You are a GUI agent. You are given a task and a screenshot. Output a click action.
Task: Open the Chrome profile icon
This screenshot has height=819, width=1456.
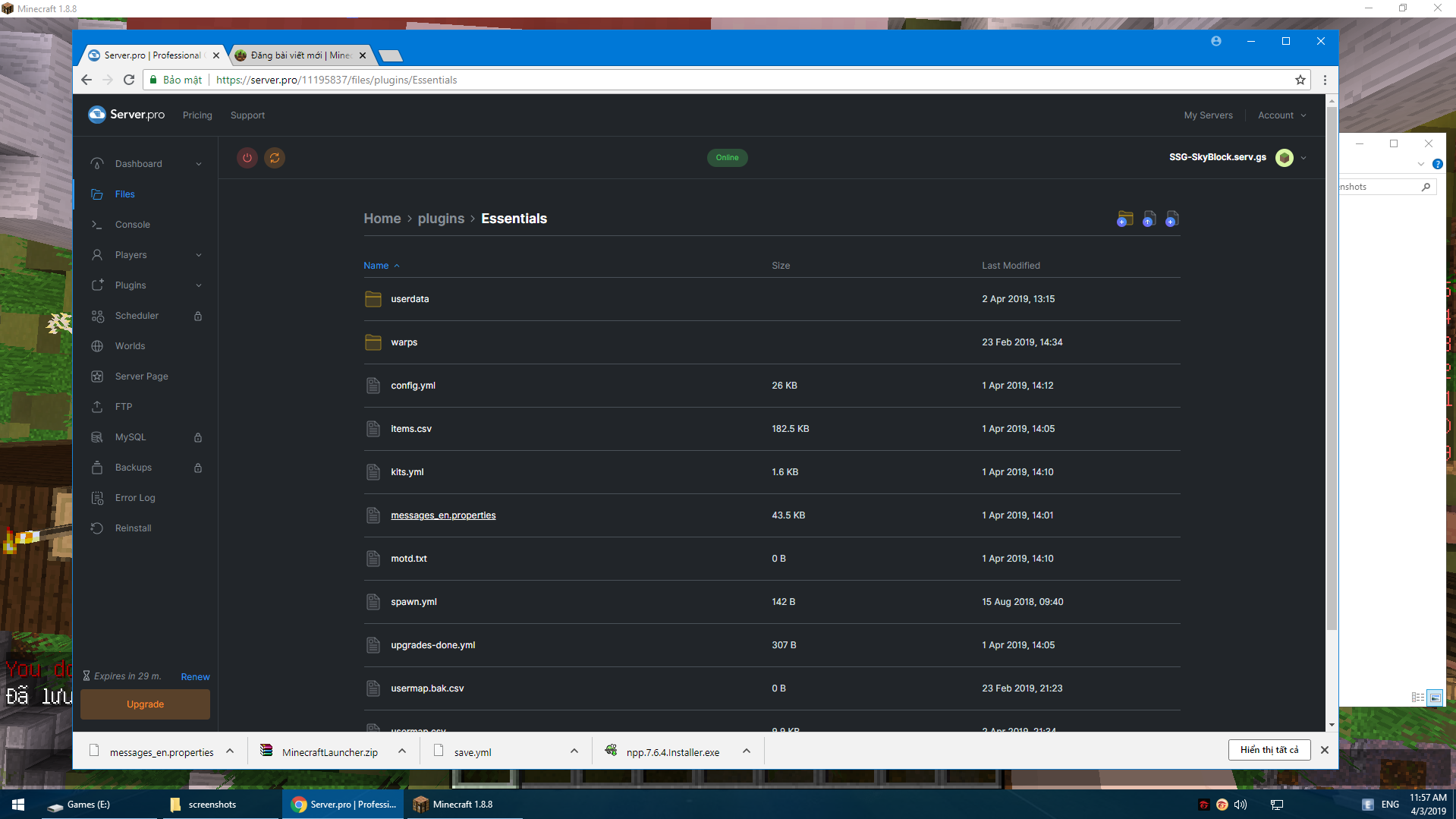(1216, 41)
